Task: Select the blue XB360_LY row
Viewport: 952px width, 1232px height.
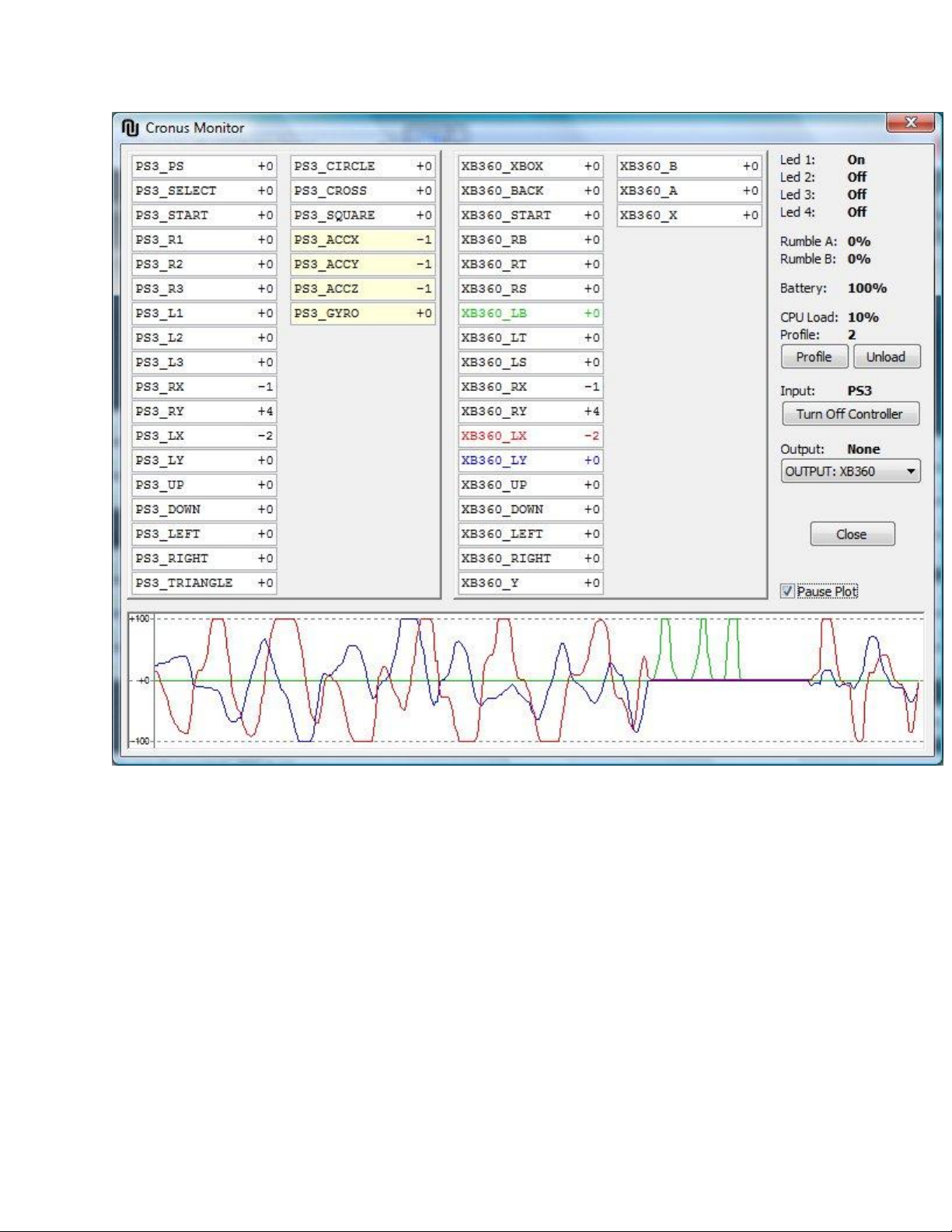Action: pos(531,460)
